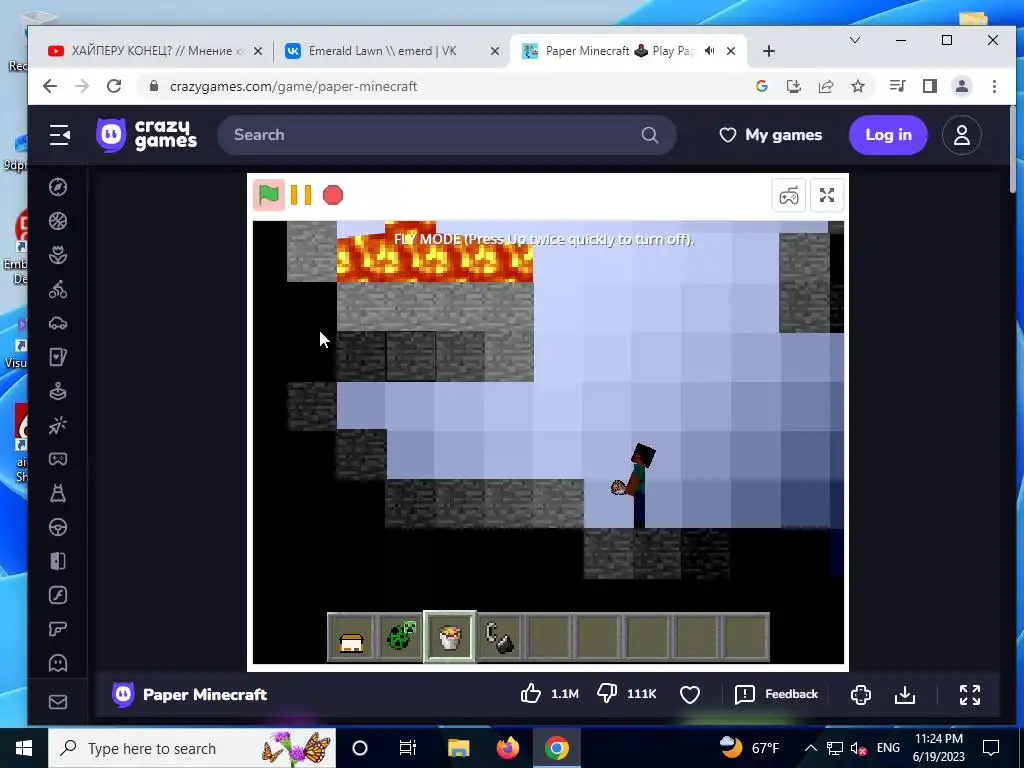Click the magnifier icon in site search
Viewport: 1024px width, 768px height.
pos(650,135)
